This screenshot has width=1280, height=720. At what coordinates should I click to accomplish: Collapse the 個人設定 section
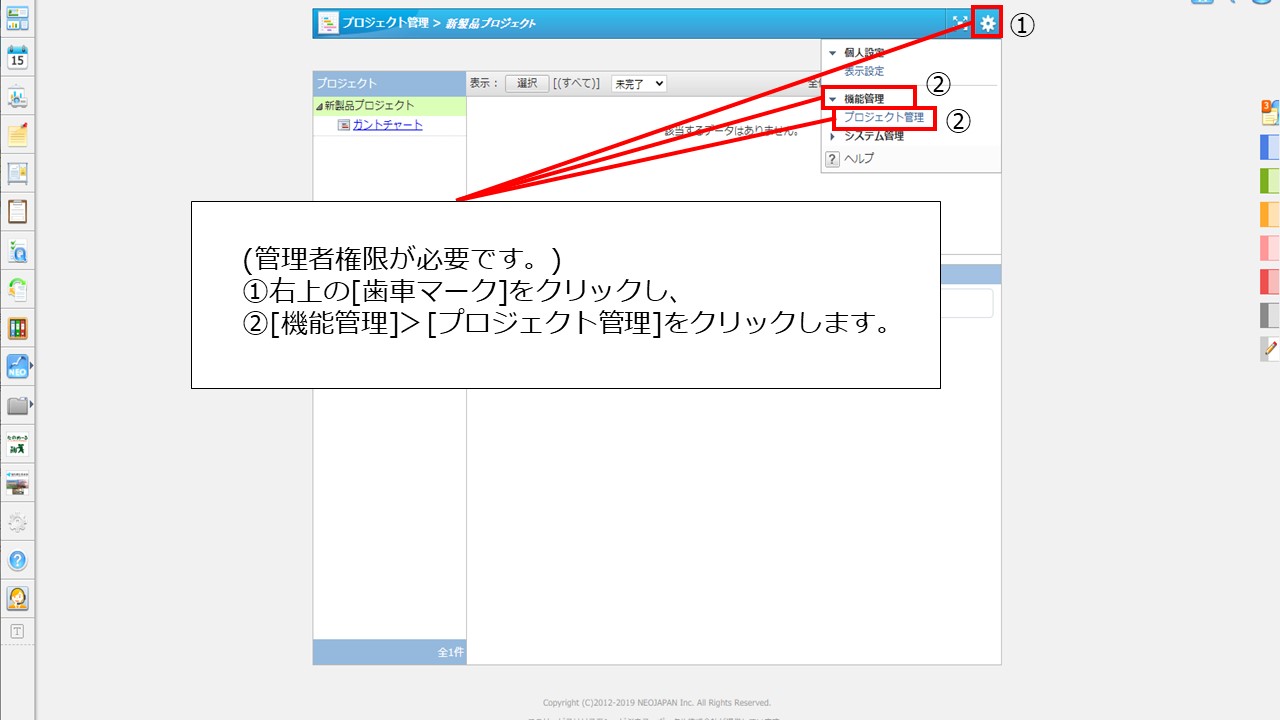click(x=832, y=52)
